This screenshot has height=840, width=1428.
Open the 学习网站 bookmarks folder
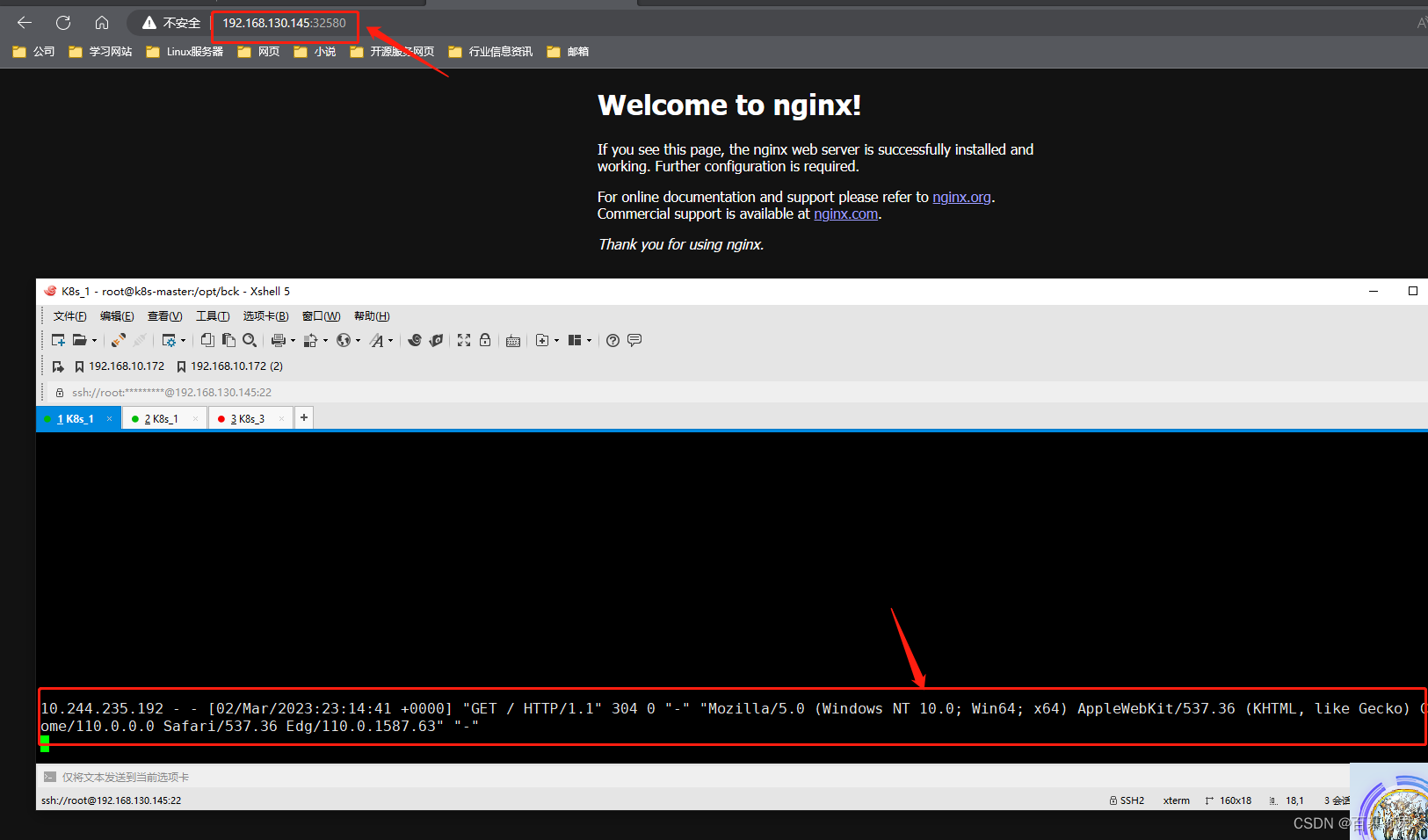100,52
